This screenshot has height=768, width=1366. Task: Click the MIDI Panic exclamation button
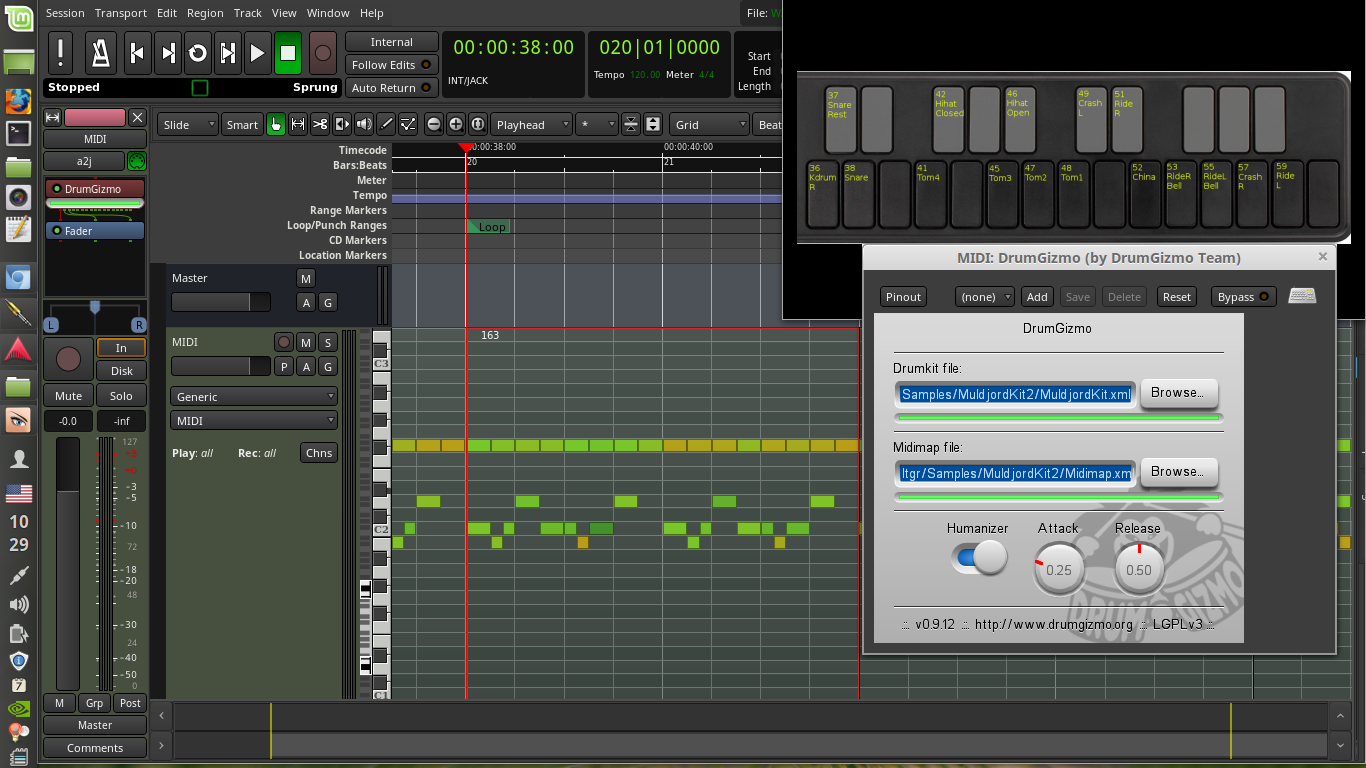[x=61, y=52]
